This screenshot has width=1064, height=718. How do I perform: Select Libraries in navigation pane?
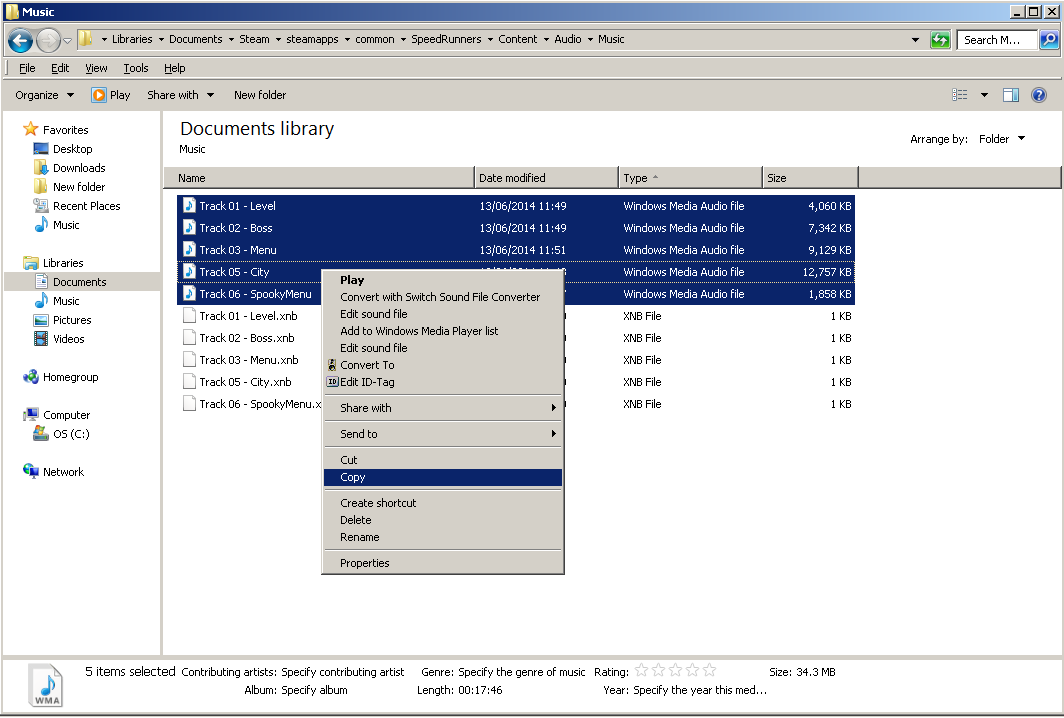pos(63,263)
